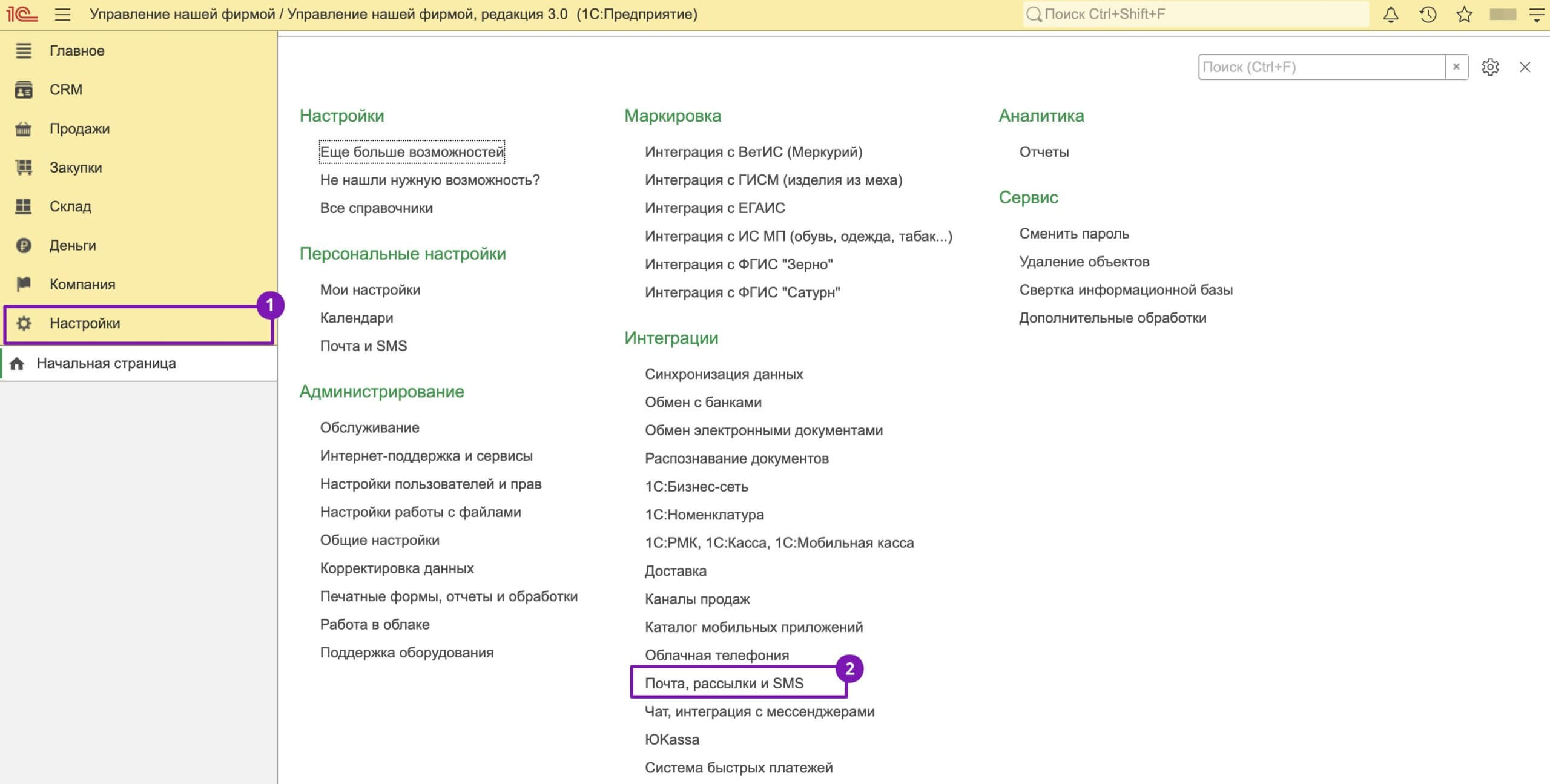Open Корректировка данных
This screenshot has width=1550, height=784.
(397, 568)
